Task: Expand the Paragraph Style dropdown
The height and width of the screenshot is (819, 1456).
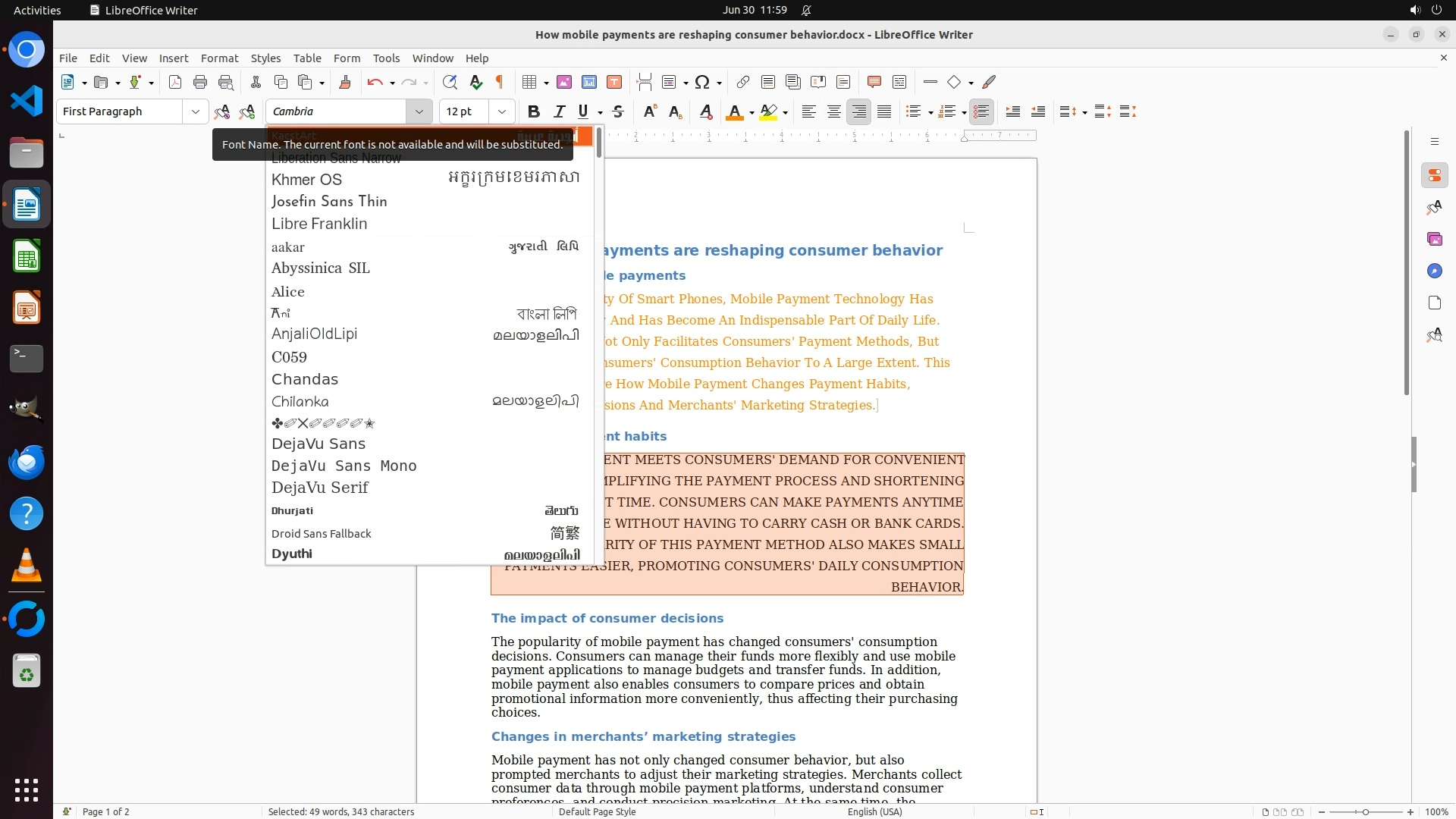Action: 195,111
